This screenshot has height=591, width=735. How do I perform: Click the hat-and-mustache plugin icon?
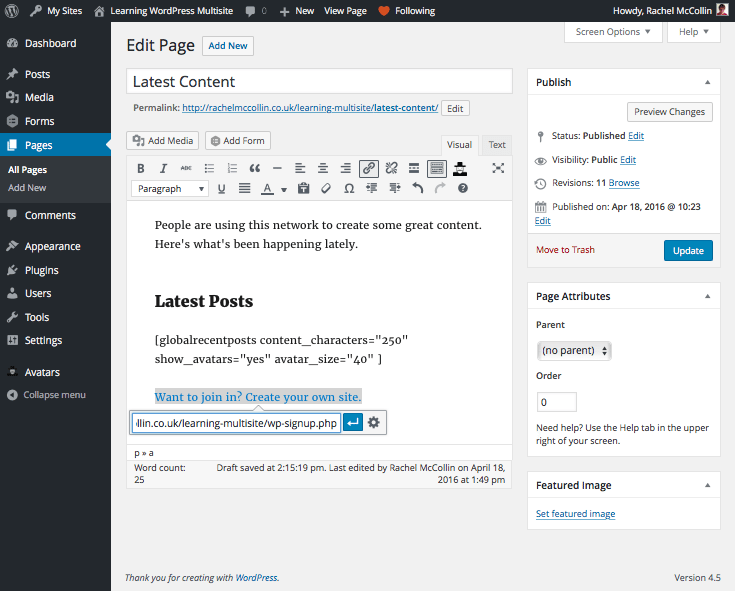coord(460,168)
